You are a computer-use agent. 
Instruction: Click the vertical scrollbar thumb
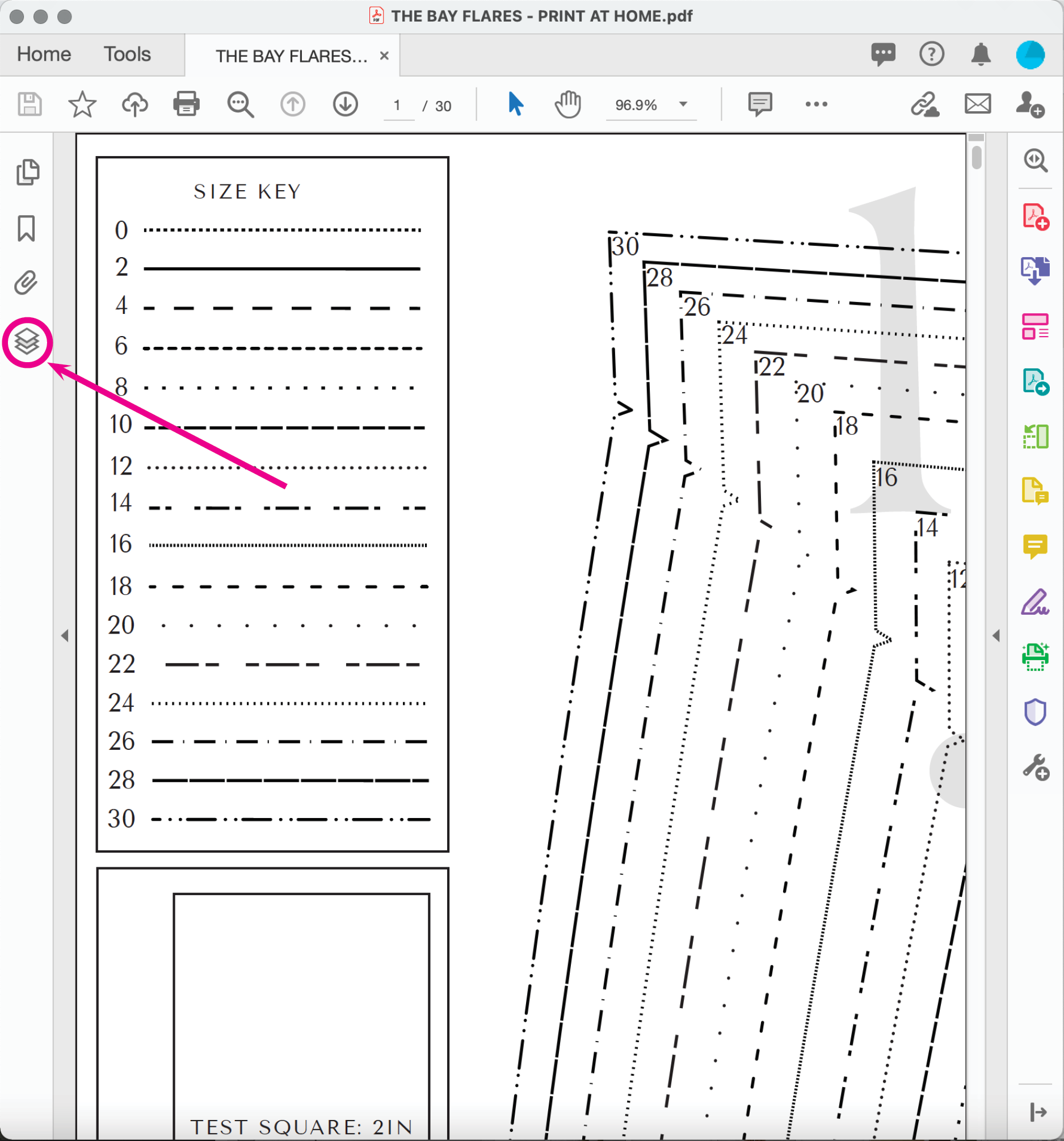coord(976,157)
